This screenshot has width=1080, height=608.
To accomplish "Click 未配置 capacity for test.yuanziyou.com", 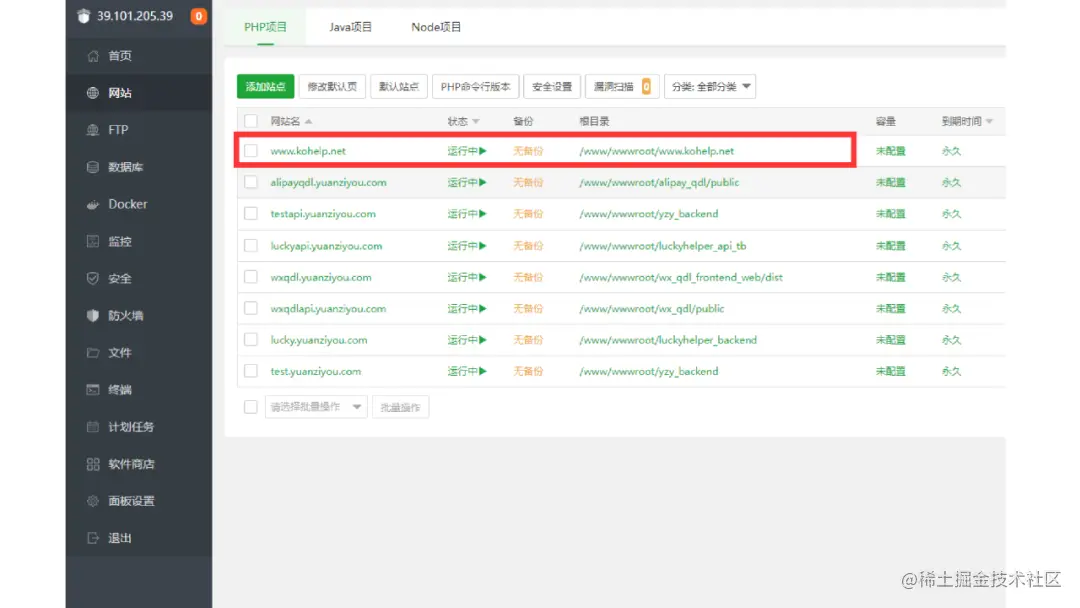I will point(891,372).
